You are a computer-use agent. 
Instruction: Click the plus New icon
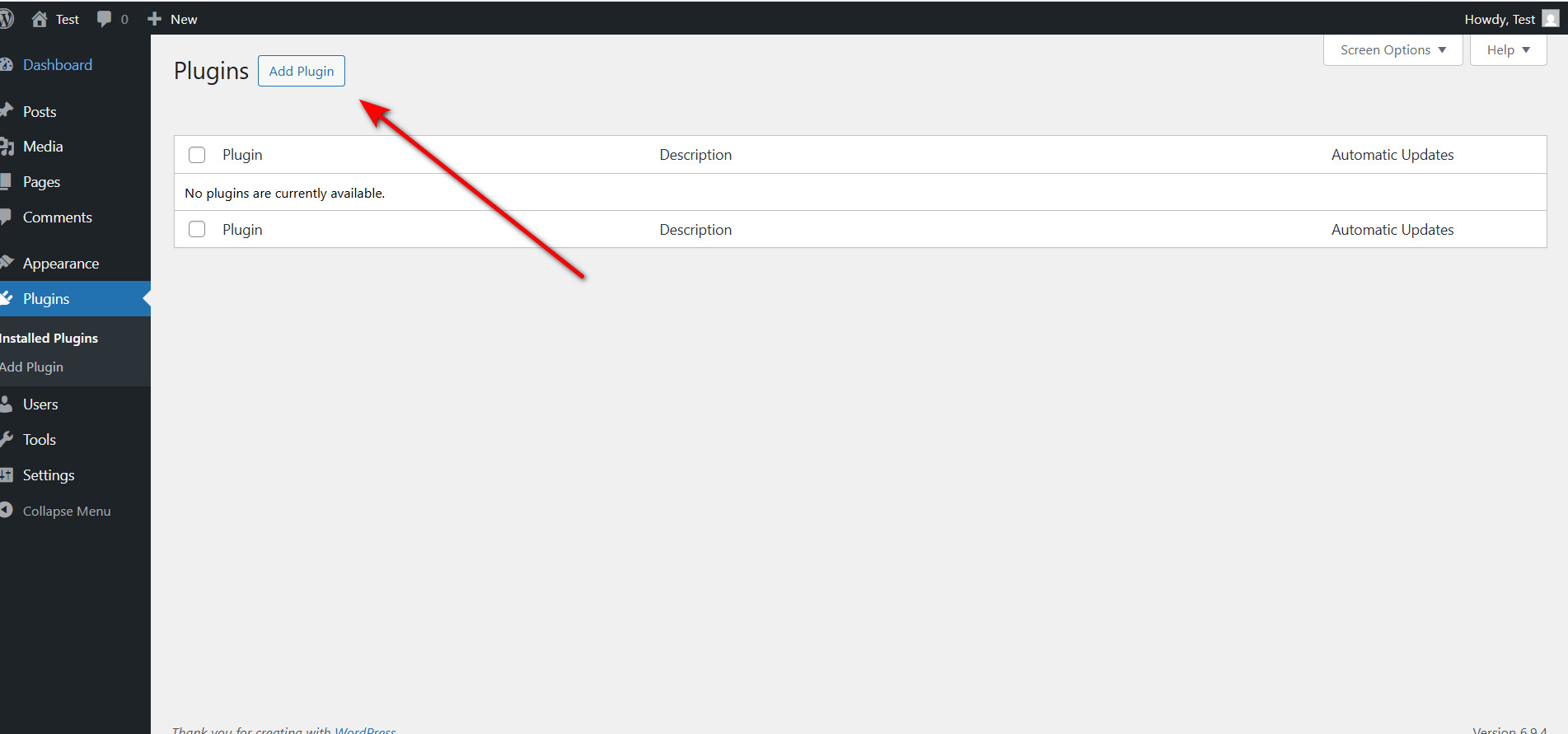(x=154, y=19)
